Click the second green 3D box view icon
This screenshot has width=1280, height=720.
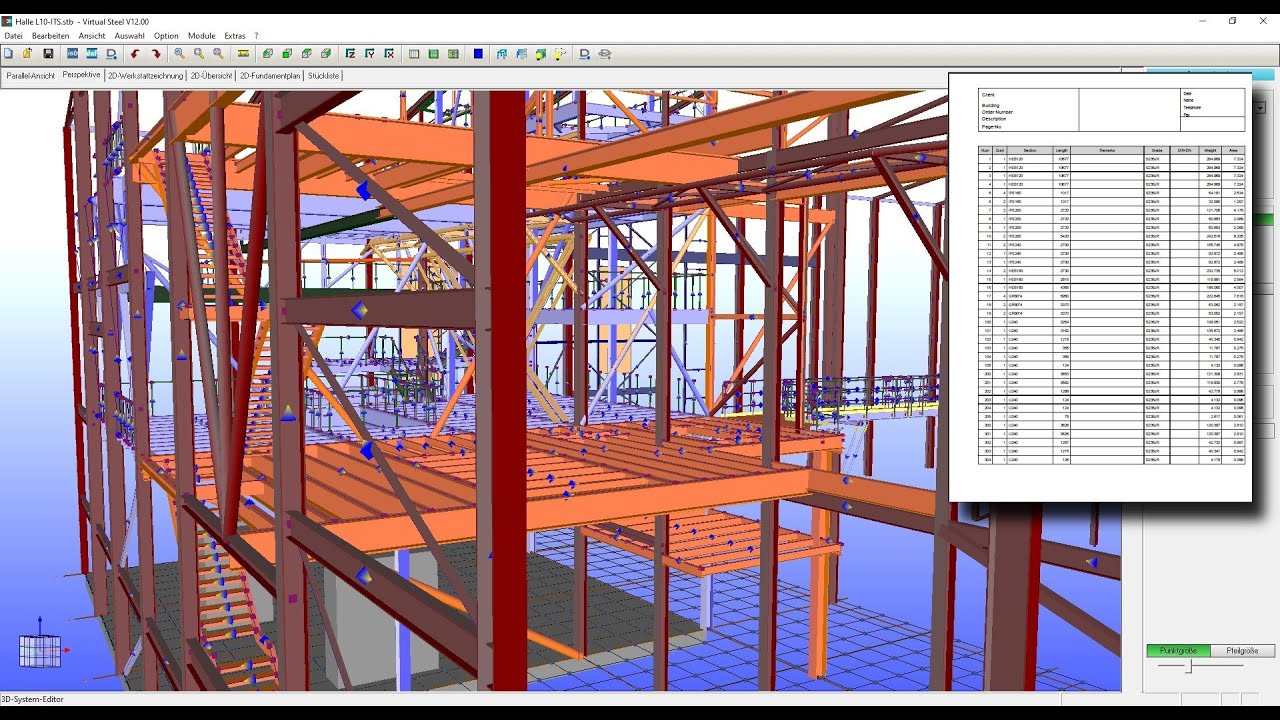[x=287, y=53]
